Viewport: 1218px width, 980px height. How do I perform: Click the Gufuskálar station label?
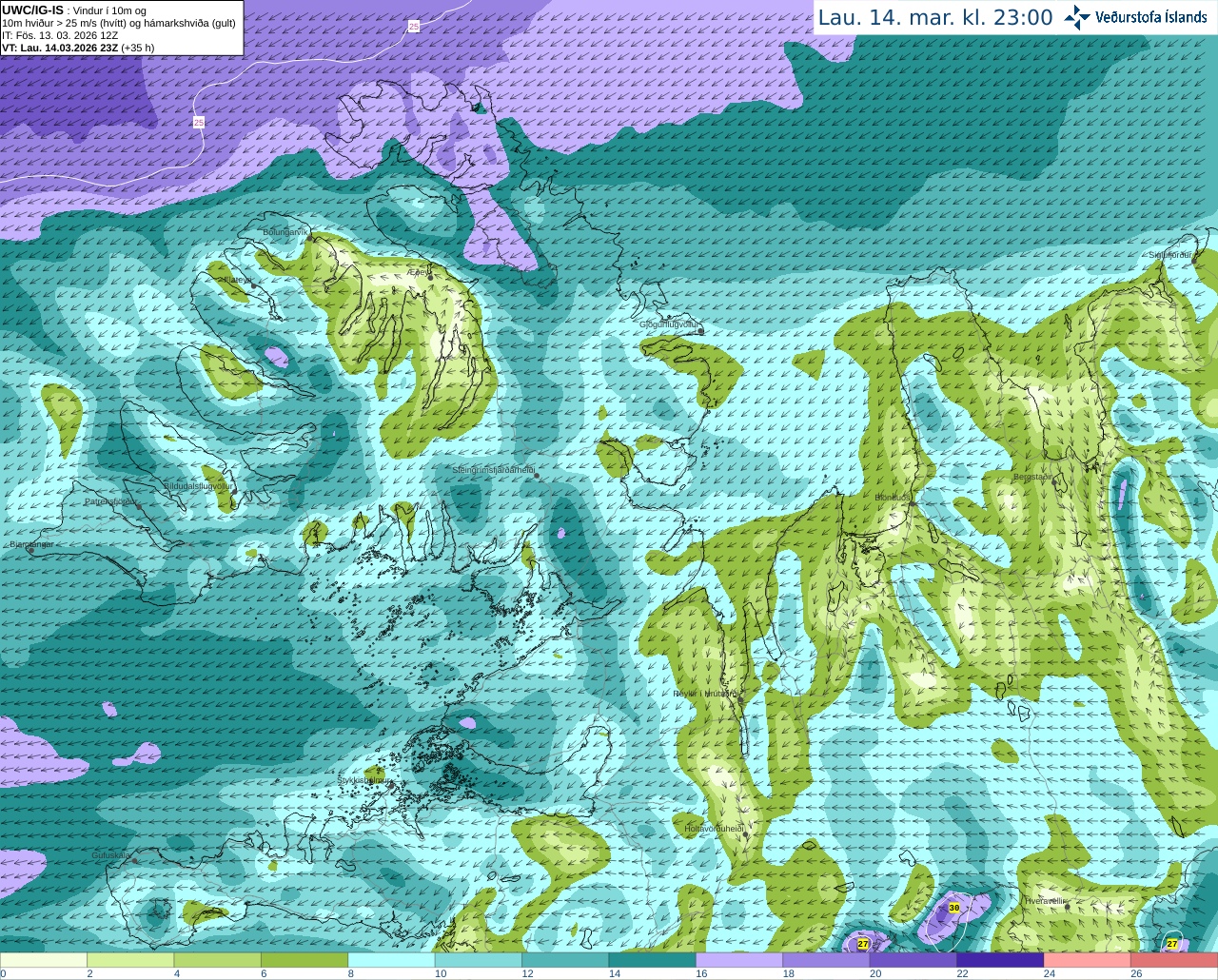(x=110, y=855)
